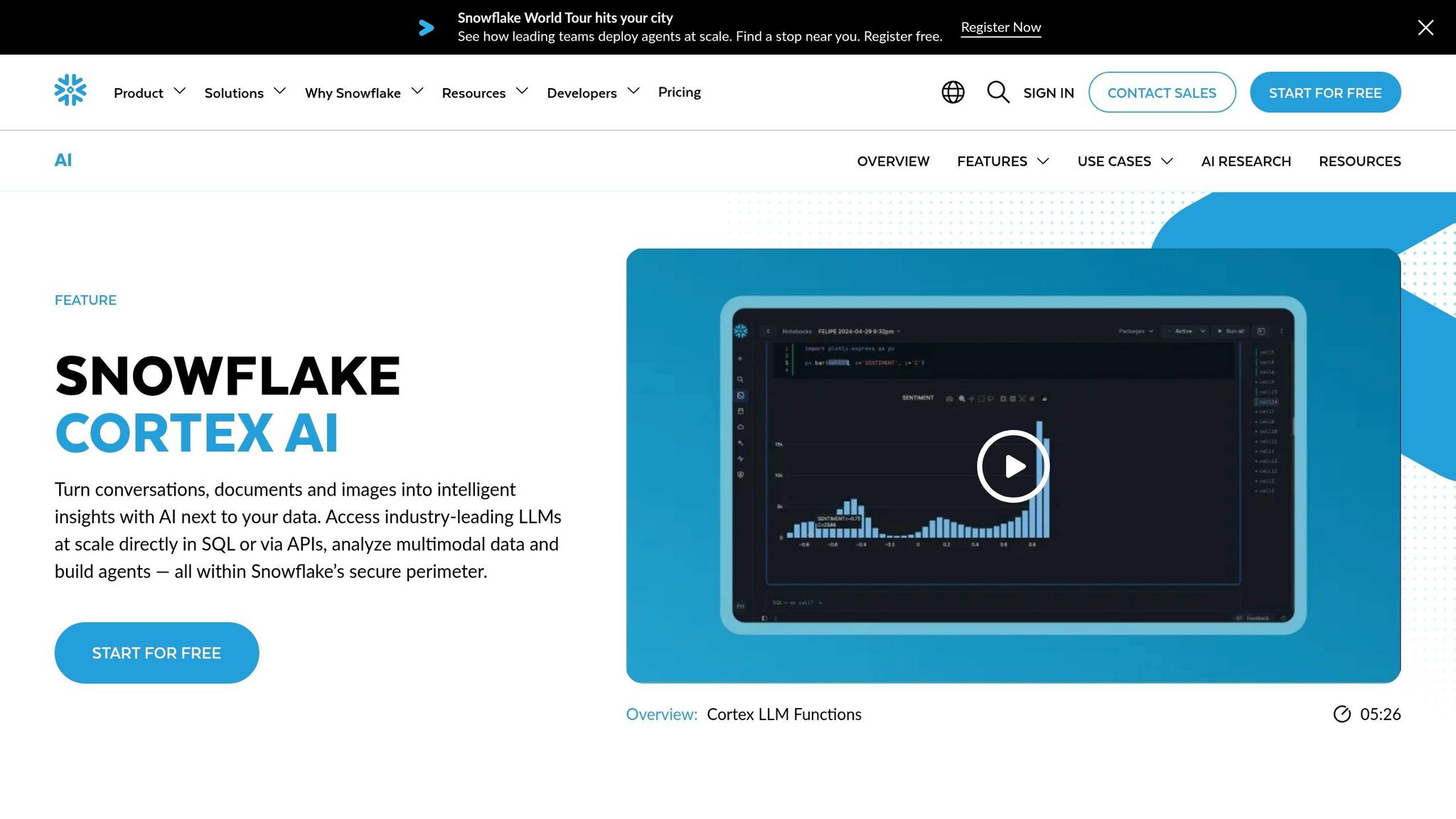Click the AI section heading link

click(63, 160)
